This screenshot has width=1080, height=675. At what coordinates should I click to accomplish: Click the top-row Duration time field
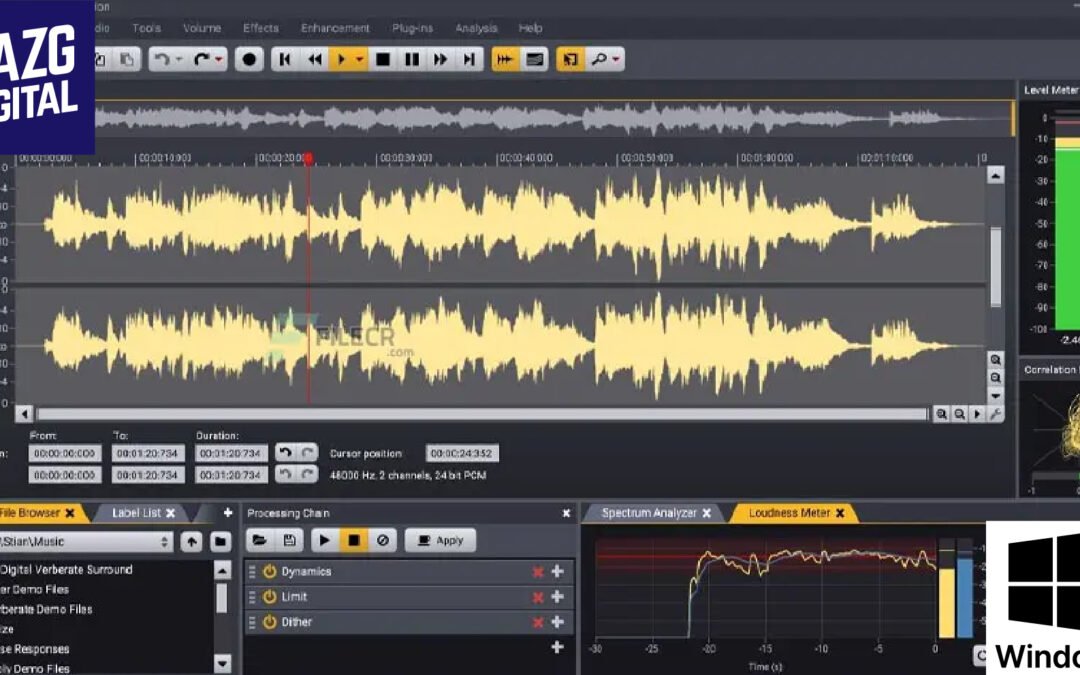231,453
